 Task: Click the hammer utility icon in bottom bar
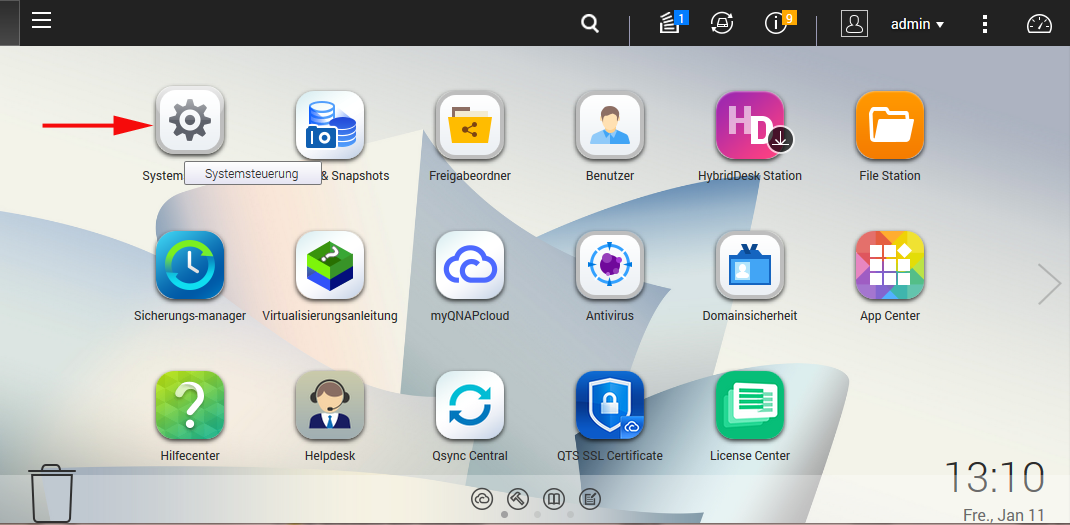(x=519, y=499)
